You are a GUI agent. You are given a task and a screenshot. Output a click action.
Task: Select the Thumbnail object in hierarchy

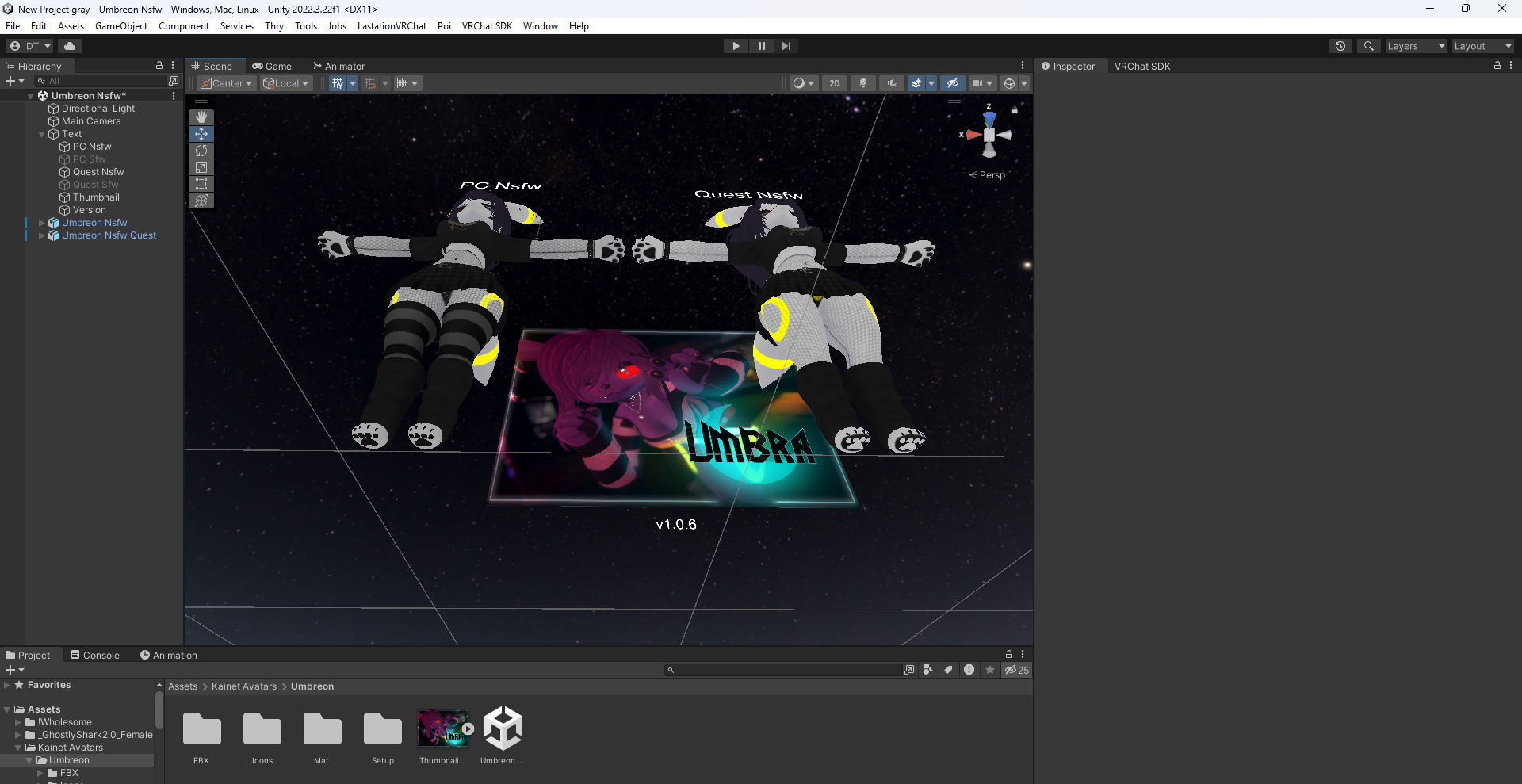[96, 197]
